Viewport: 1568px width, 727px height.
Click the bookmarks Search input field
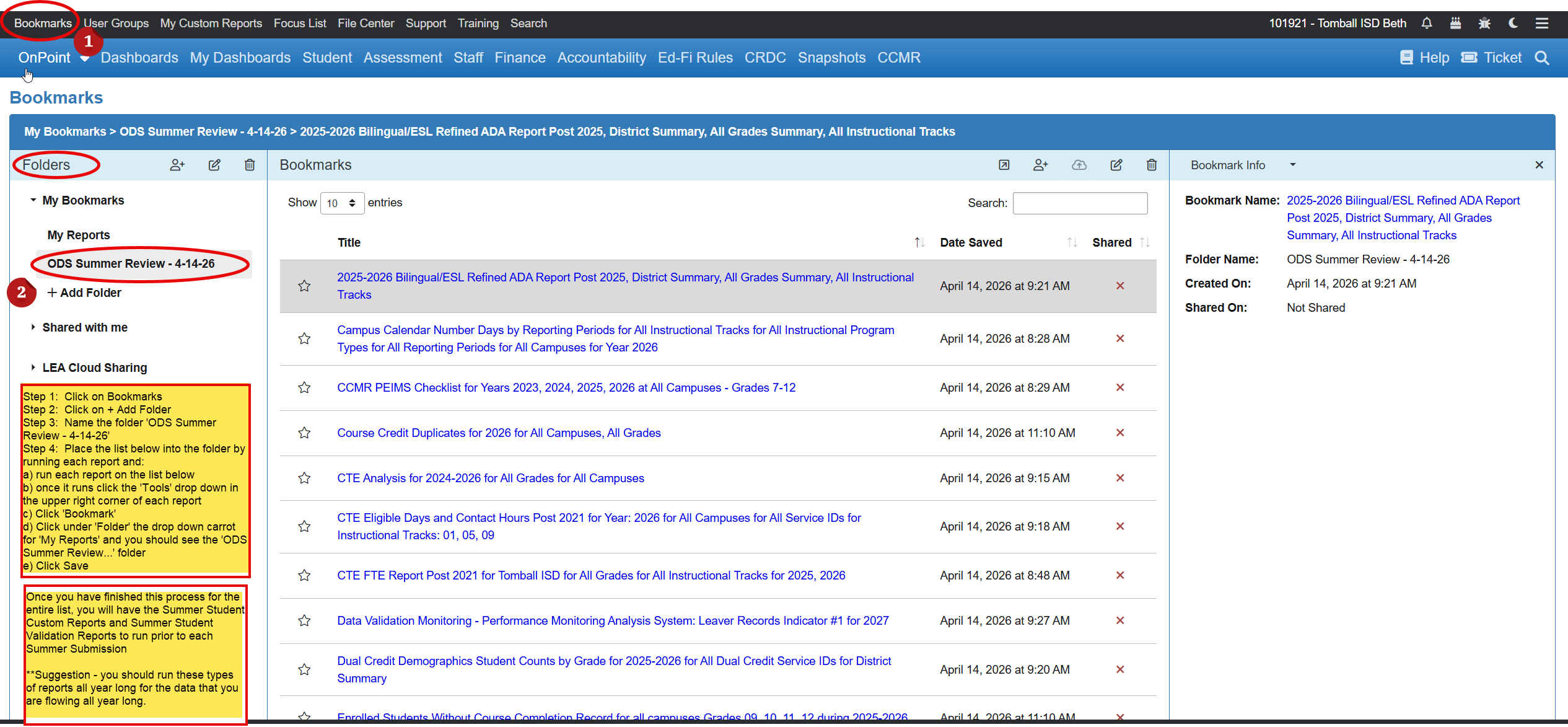click(x=1080, y=203)
